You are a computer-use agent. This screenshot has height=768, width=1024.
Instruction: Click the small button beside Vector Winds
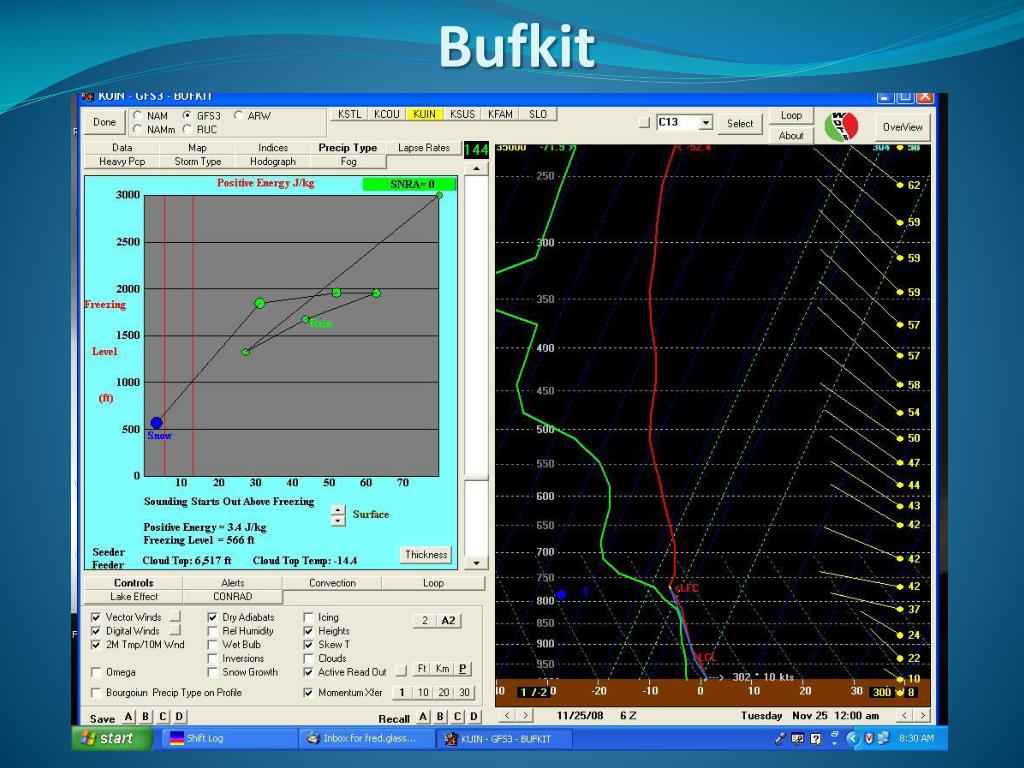point(176,616)
